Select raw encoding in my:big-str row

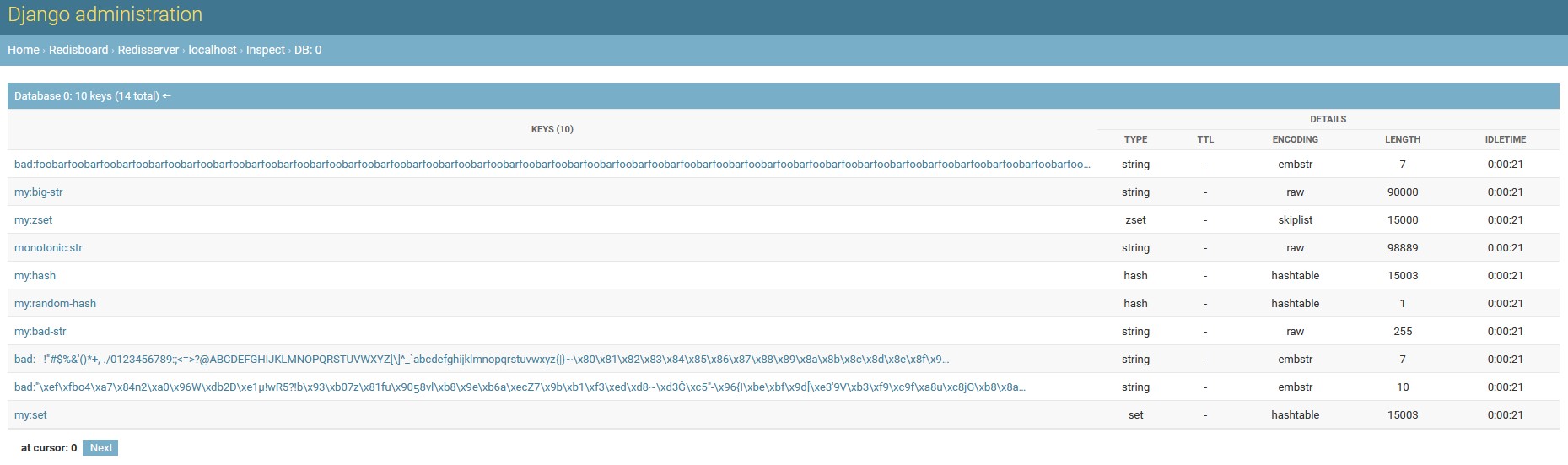[x=1295, y=192]
